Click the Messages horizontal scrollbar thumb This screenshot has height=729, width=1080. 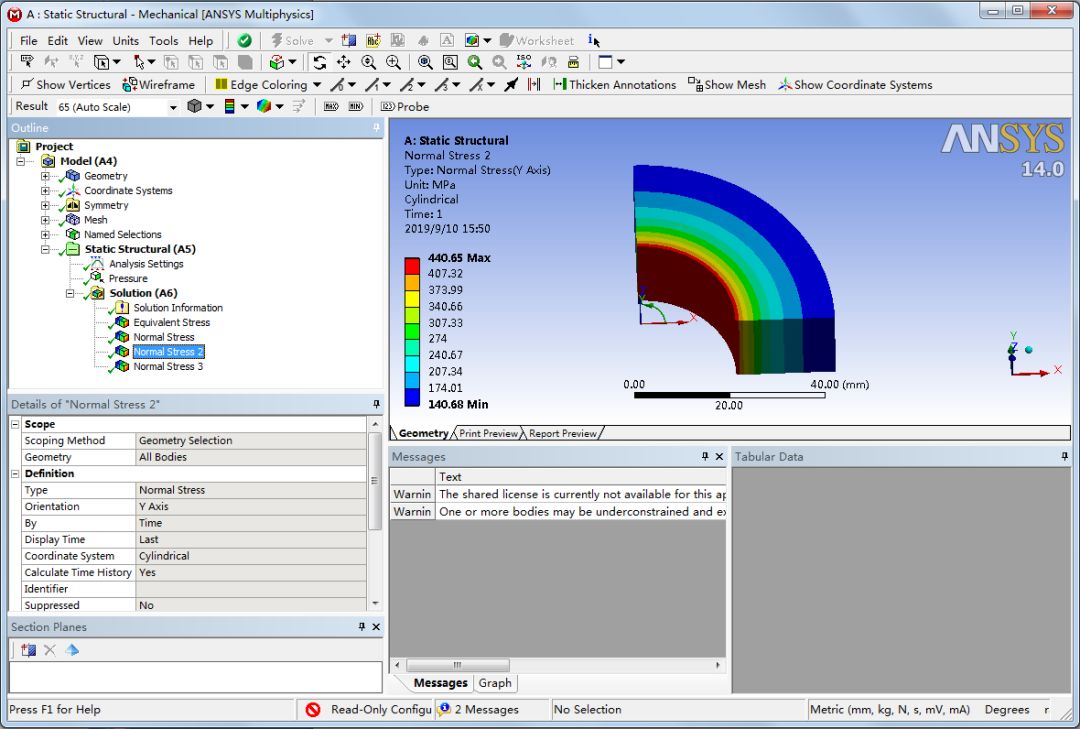[458, 665]
